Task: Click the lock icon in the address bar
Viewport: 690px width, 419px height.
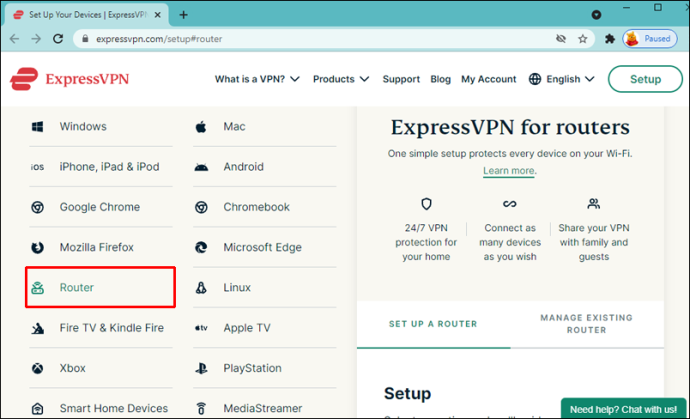Action: pyautogui.click(x=86, y=39)
